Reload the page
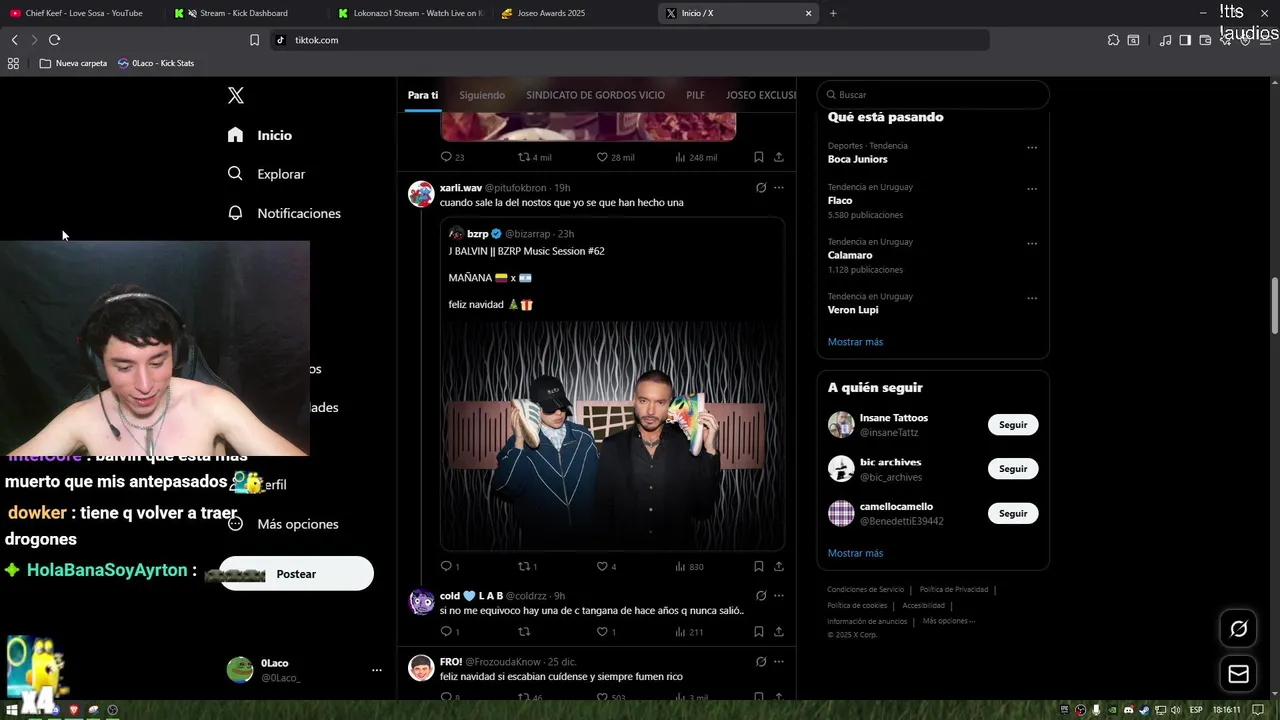Image resolution: width=1280 pixels, height=720 pixels. (x=54, y=40)
